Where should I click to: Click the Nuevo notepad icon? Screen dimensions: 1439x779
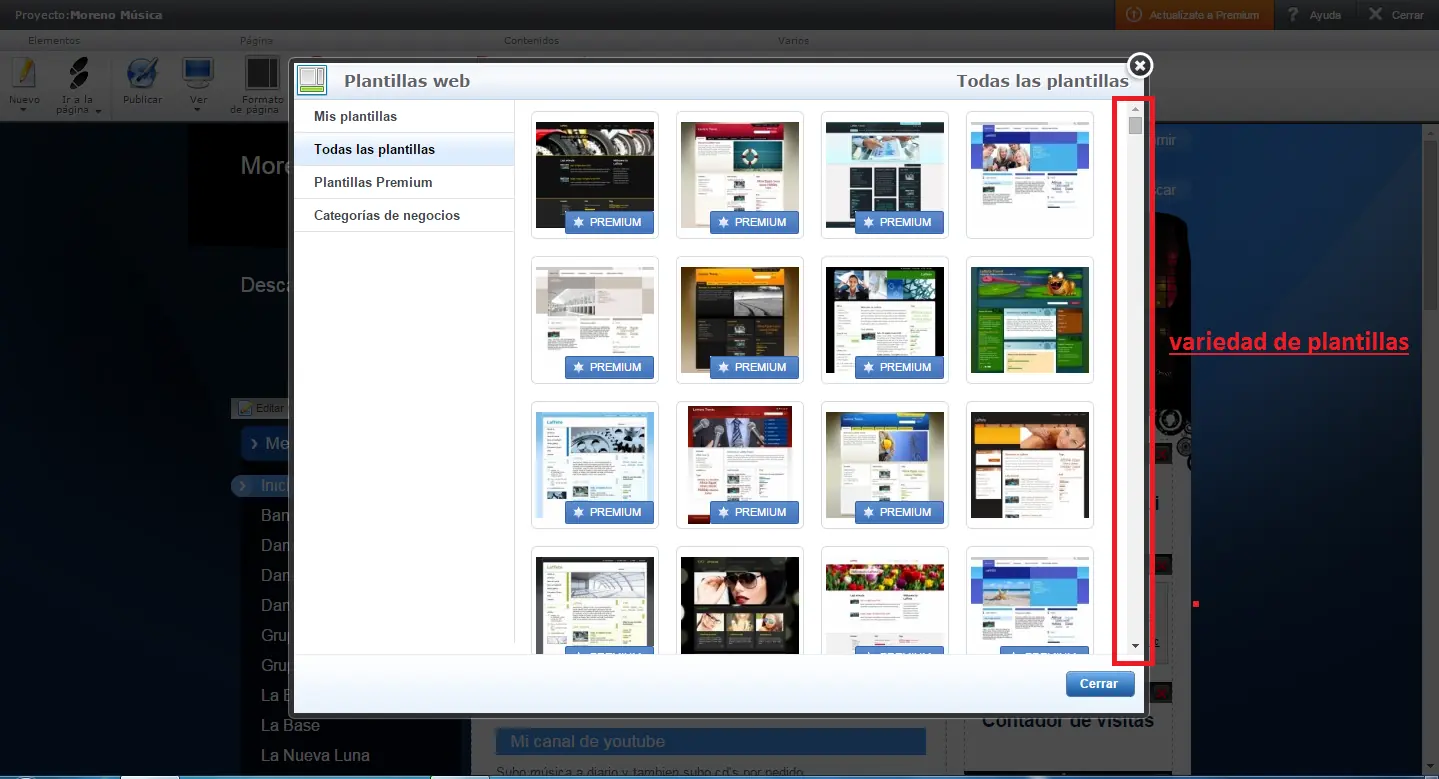pyautogui.click(x=24, y=73)
